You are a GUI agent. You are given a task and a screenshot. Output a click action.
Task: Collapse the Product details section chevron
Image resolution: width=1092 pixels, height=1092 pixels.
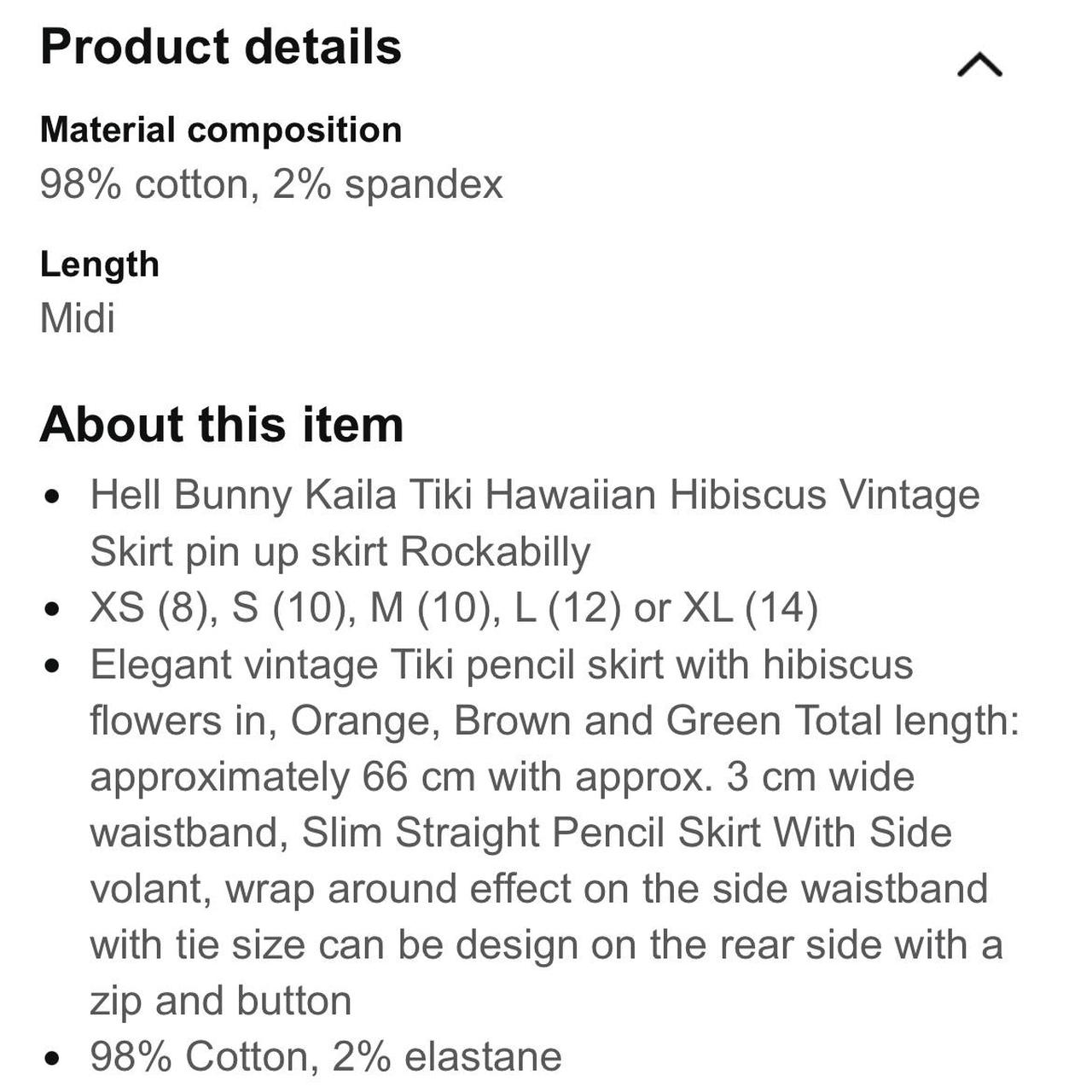pos(979,65)
